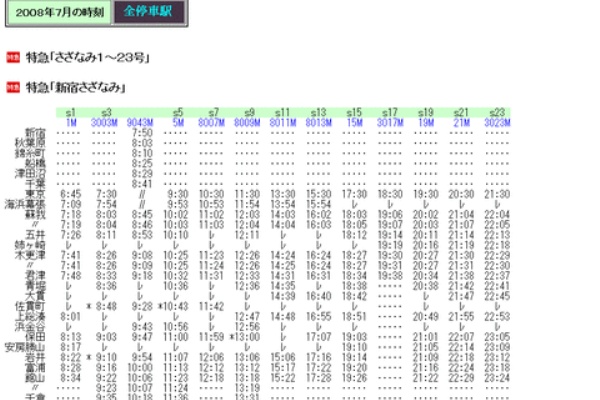Screen dimensions: 600x400
Task: Select the 青堀 station row label
Action: click(x=35, y=286)
